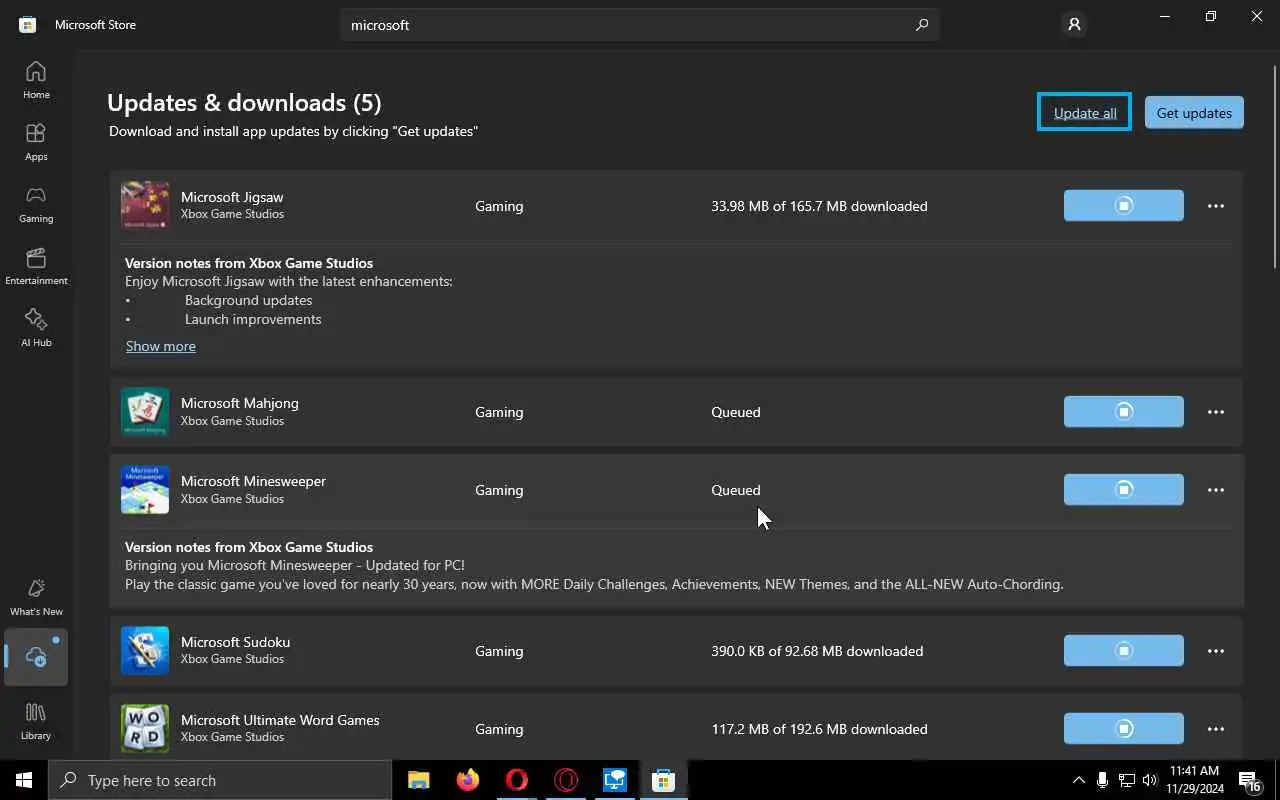Open What's New in the sidebar
The width and height of the screenshot is (1280, 800).
pos(36,597)
